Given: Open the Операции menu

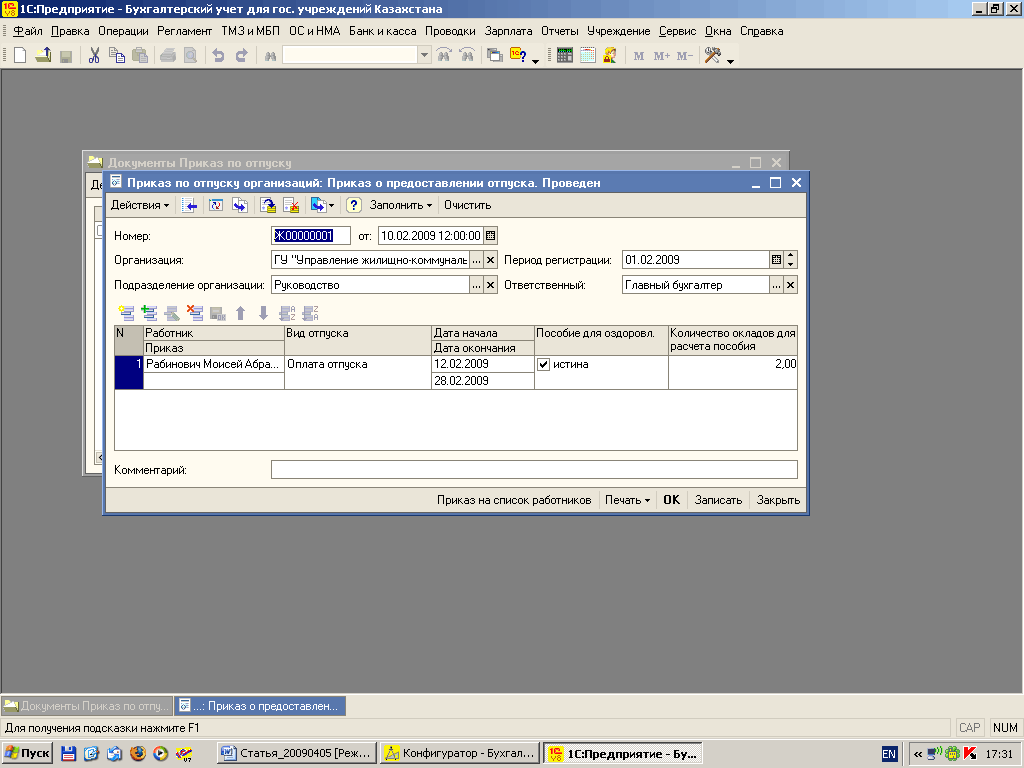Looking at the screenshot, I should click(x=123, y=31).
